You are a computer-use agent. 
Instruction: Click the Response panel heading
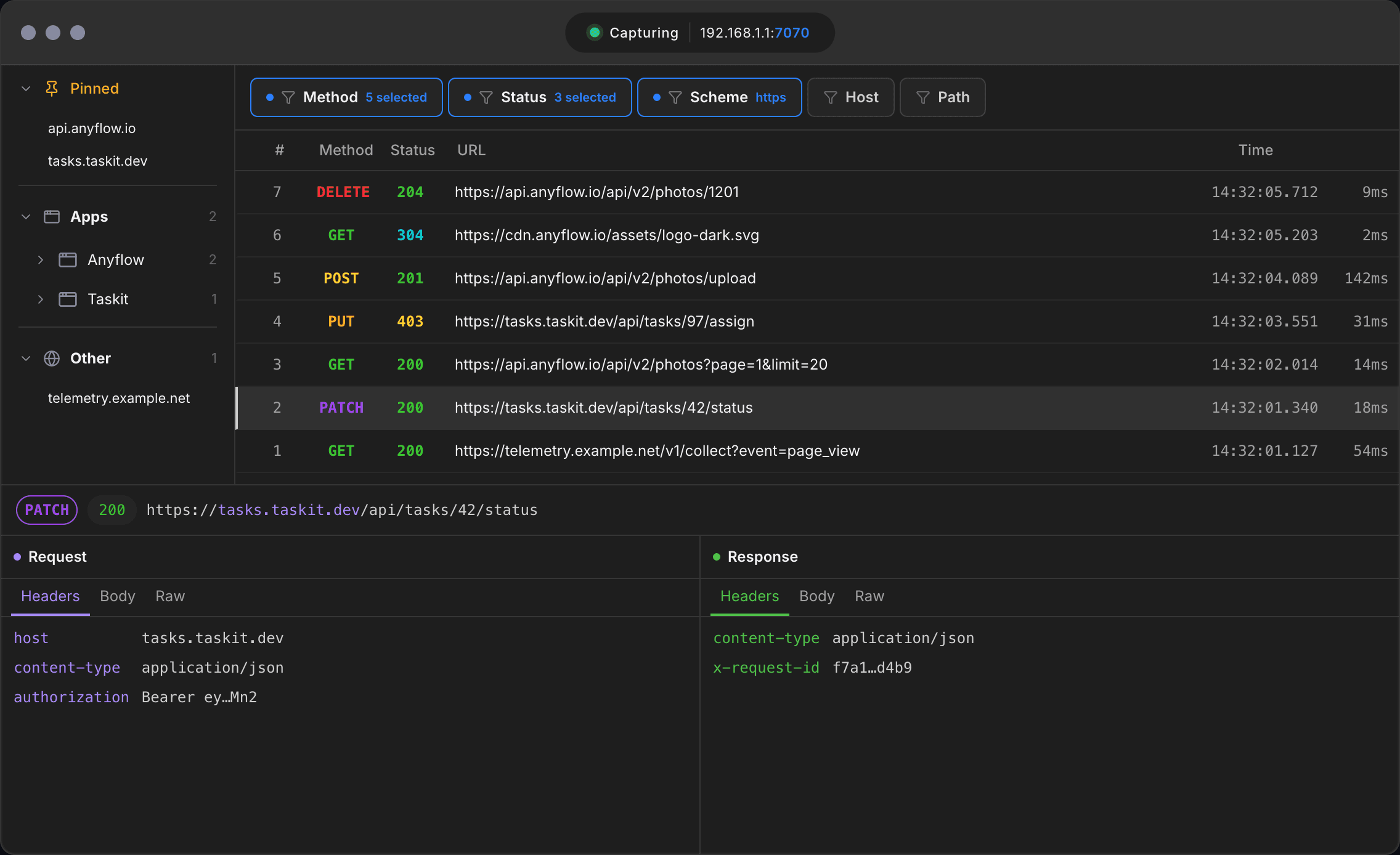tap(763, 557)
